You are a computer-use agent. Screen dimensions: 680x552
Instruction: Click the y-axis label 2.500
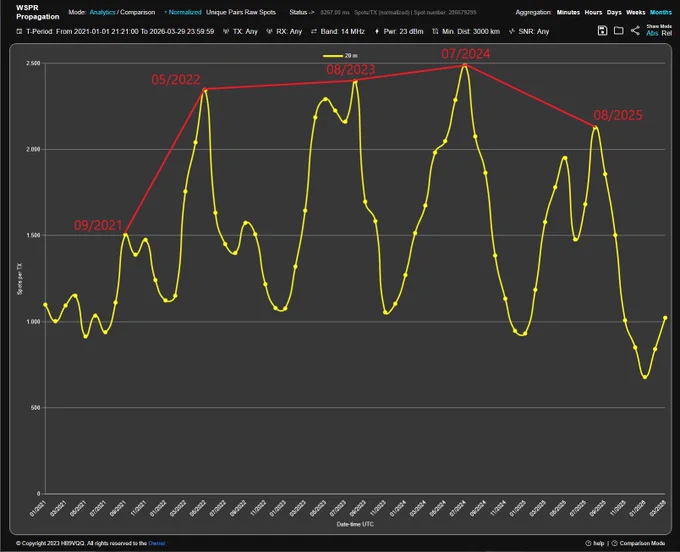point(33,63)
